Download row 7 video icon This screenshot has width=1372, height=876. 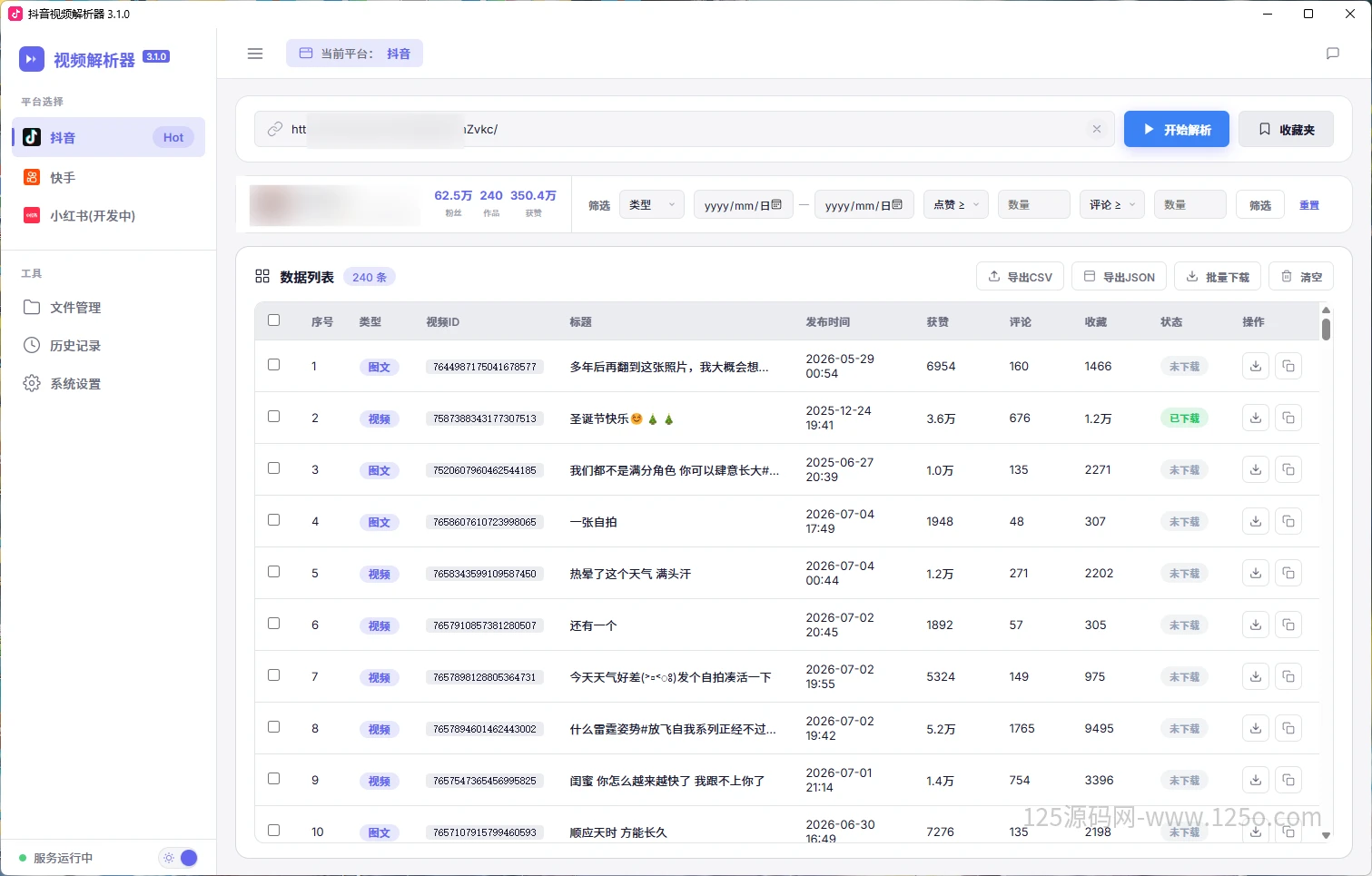point(1256,677)
